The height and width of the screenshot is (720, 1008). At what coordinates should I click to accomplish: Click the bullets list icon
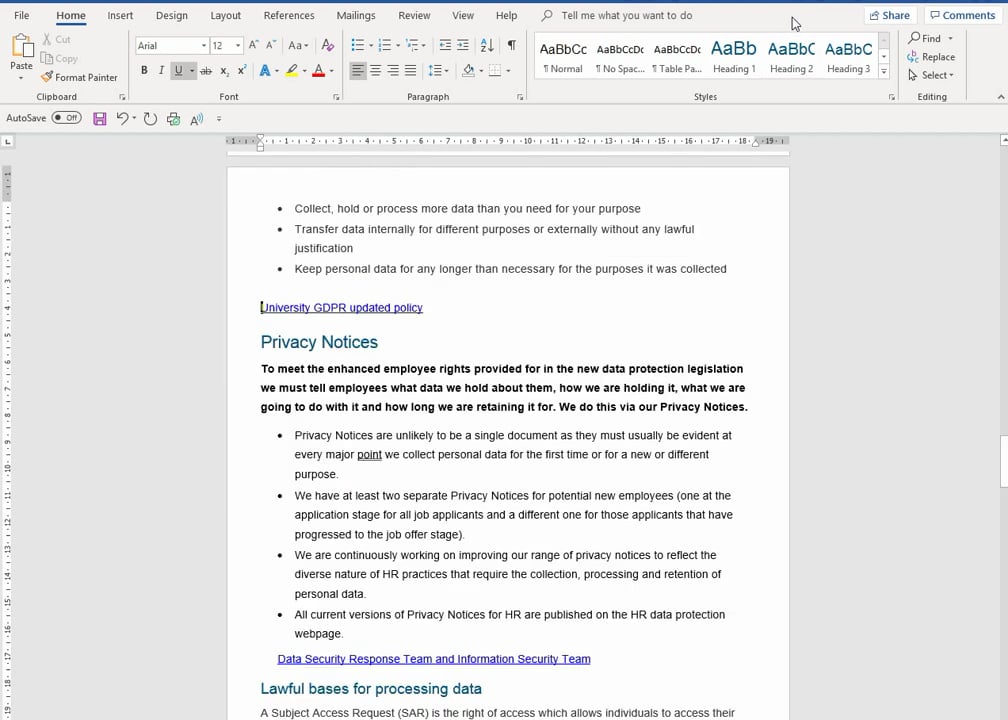[x=358, y=45]
